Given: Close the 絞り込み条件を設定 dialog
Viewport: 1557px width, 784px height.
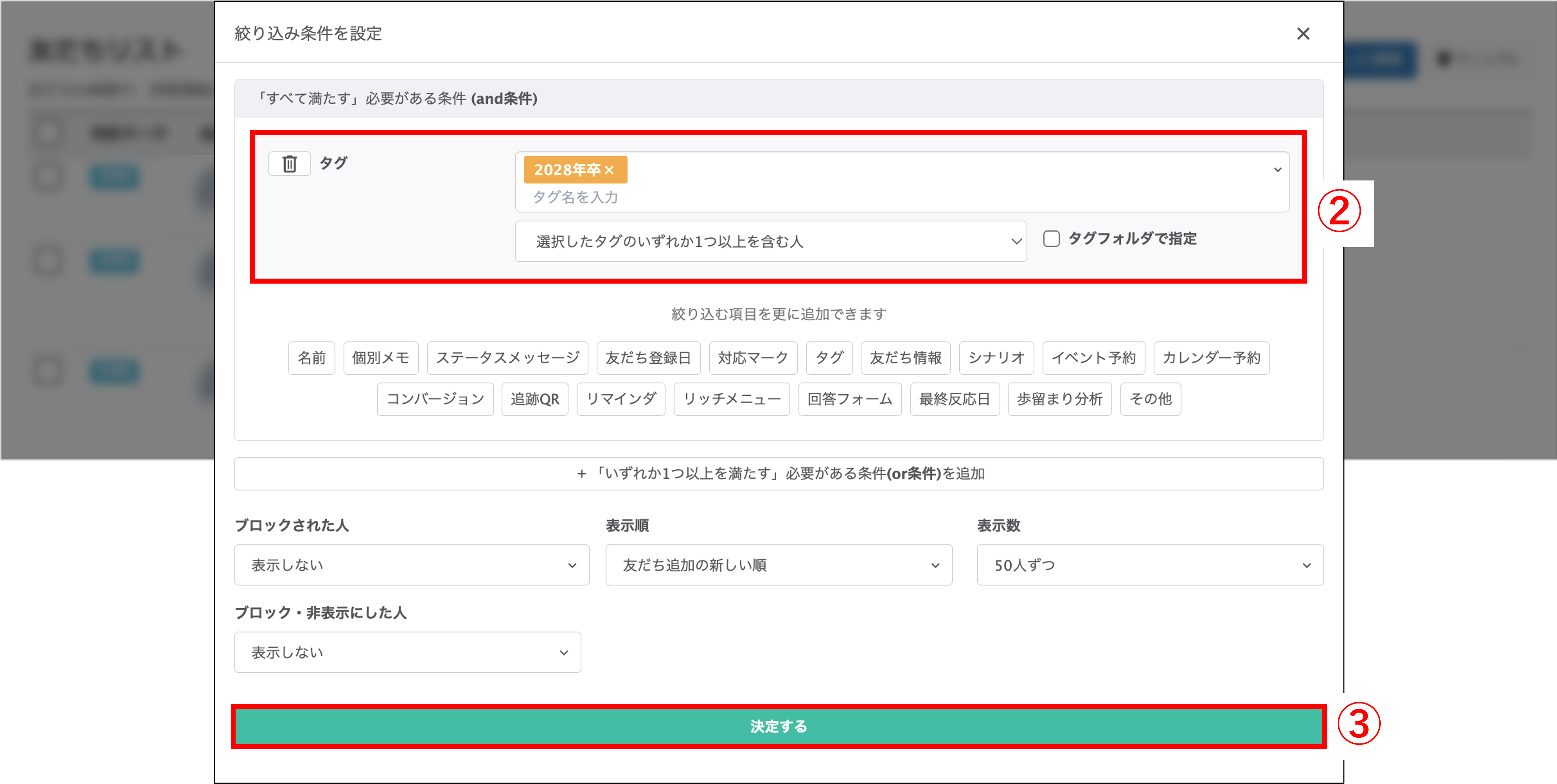Looking at the screenshot, I should click(1303, 34).
